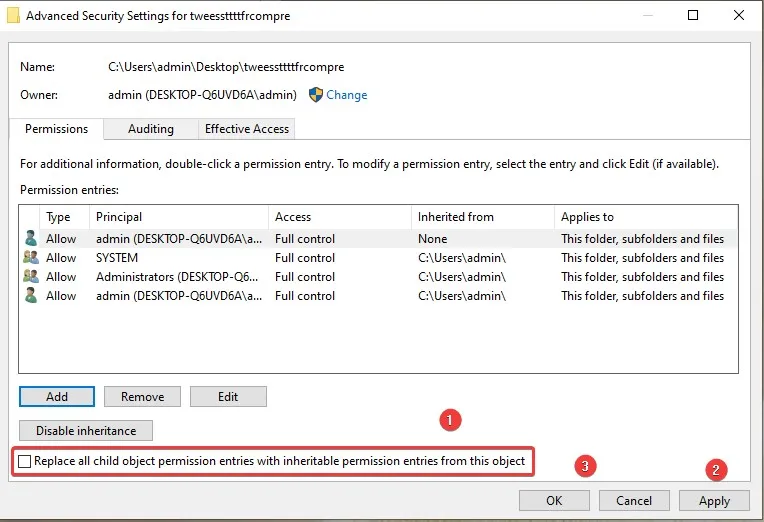The height and width of the screenshot is (522, 764).
Task: Click the group icon in SYSTEM row
Action: (31, 257)
